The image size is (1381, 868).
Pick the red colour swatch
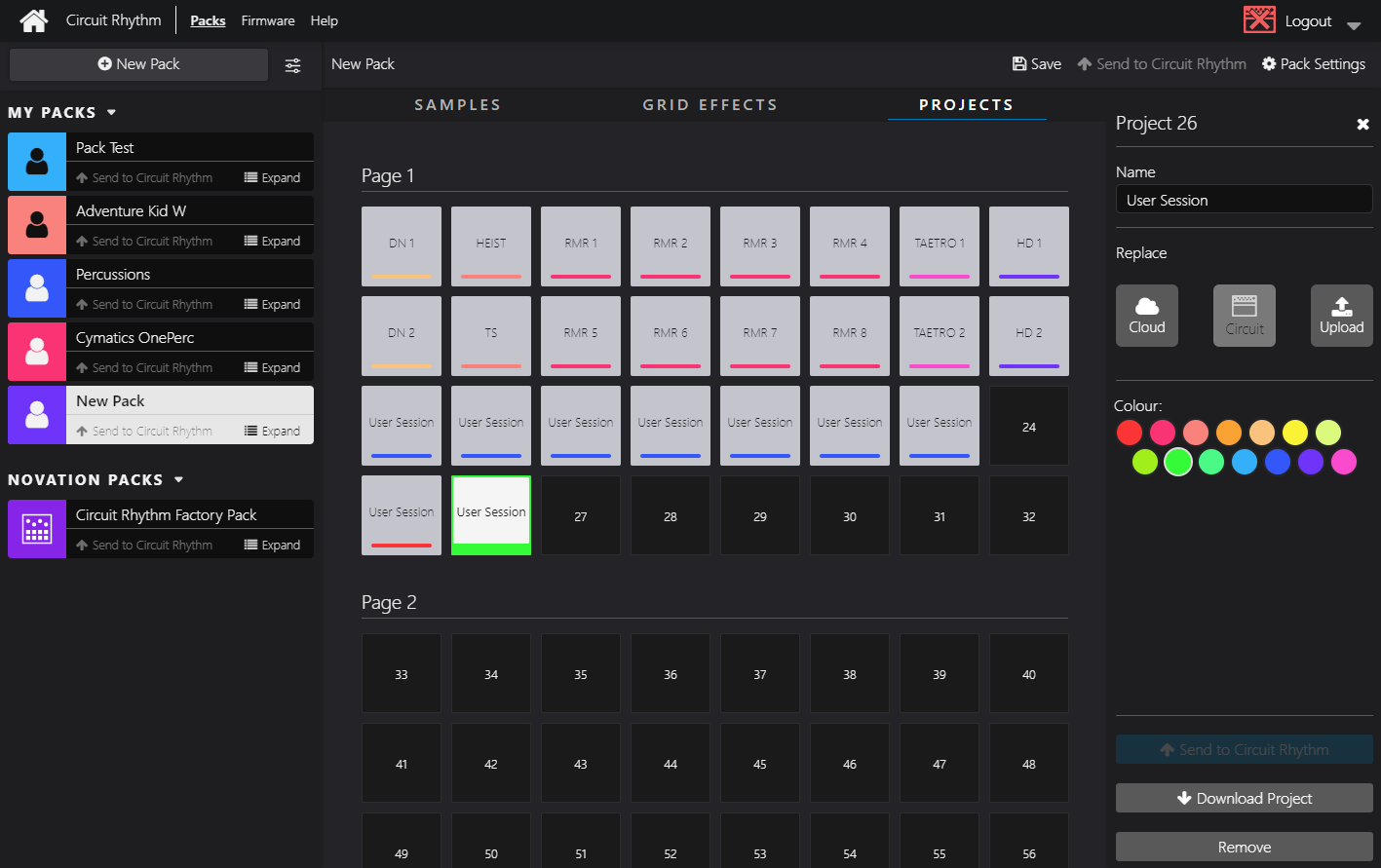(x=1129, y=433)
